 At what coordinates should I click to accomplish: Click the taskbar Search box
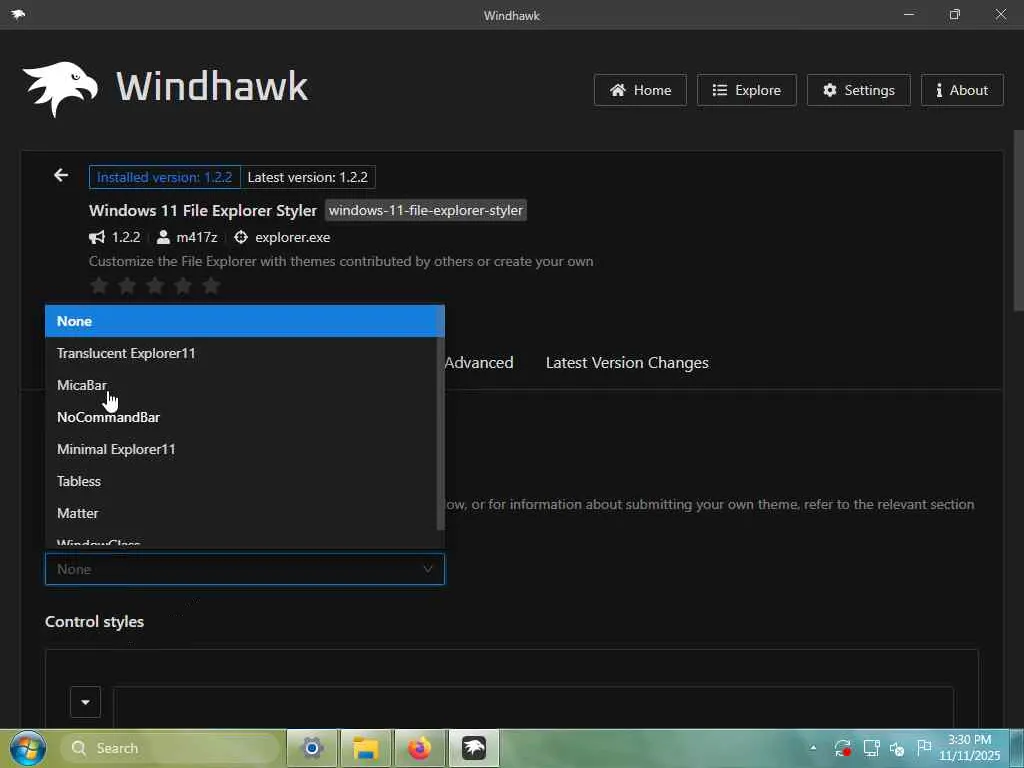171,748
